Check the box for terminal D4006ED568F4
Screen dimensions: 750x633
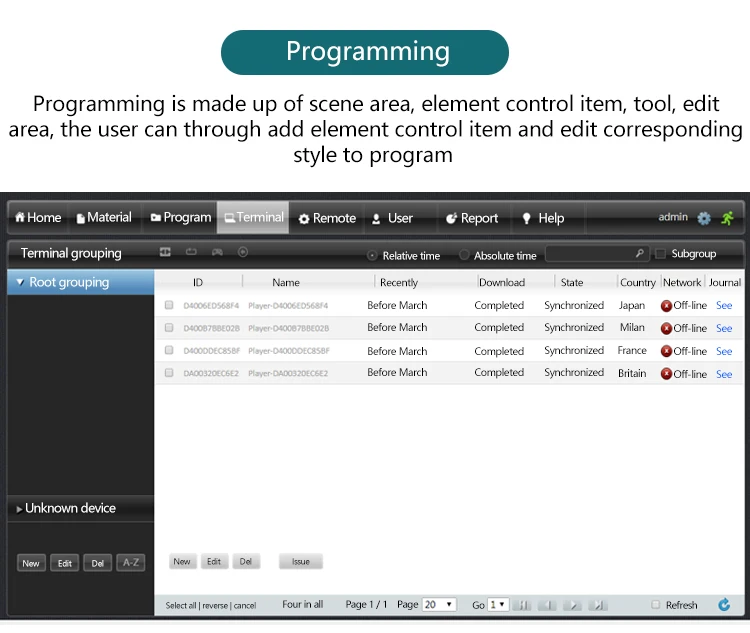click(x=169, y=305)
